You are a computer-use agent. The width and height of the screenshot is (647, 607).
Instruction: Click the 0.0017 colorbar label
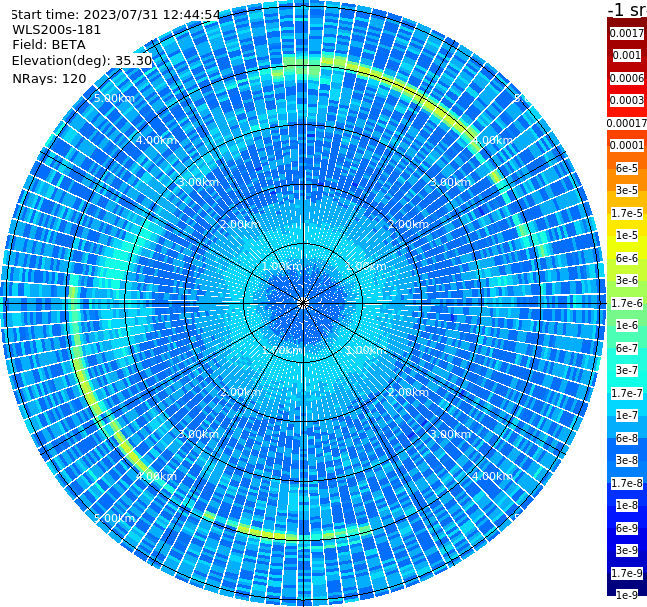[x=627, y=33]
